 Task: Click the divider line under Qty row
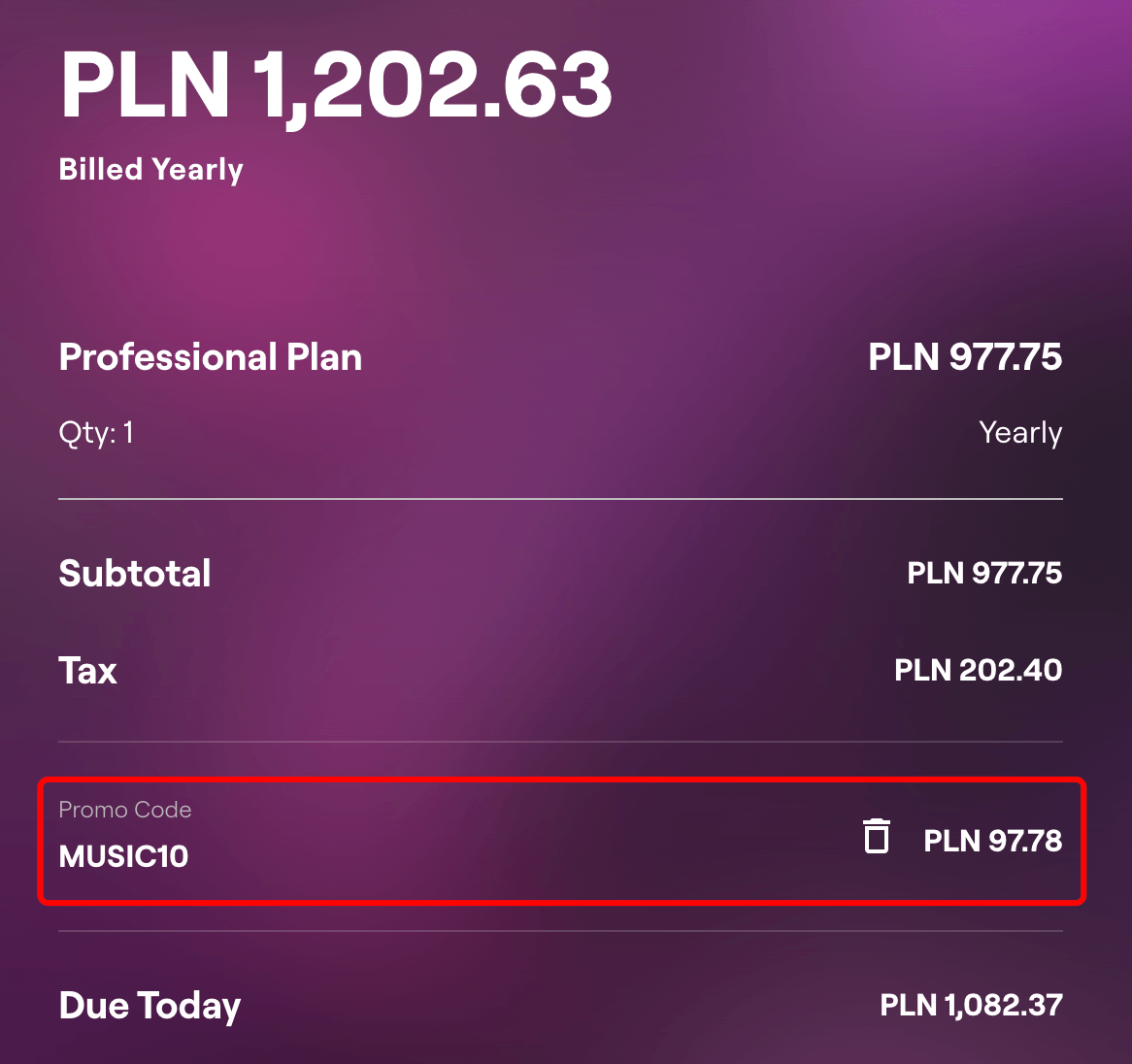click(560, 499)
